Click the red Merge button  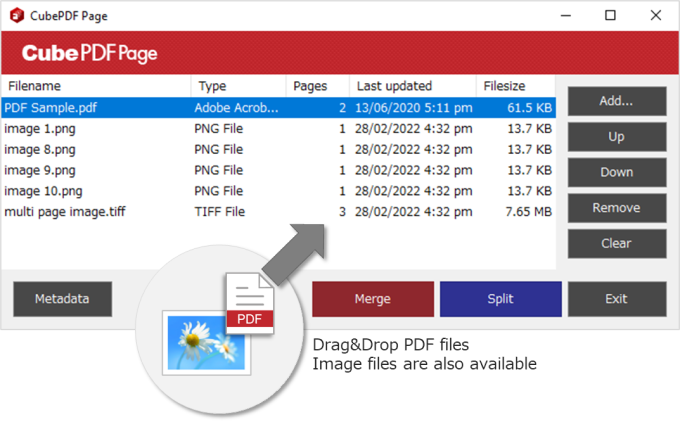tap(373, 299)
